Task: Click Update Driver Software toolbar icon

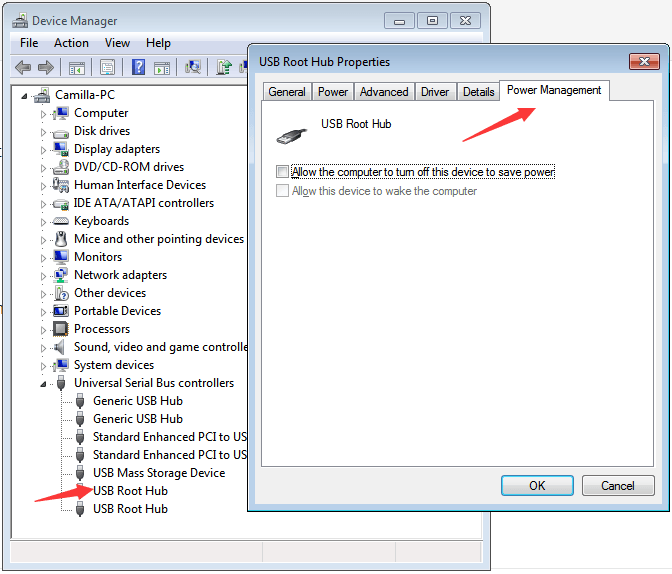Action: (223, 67)
